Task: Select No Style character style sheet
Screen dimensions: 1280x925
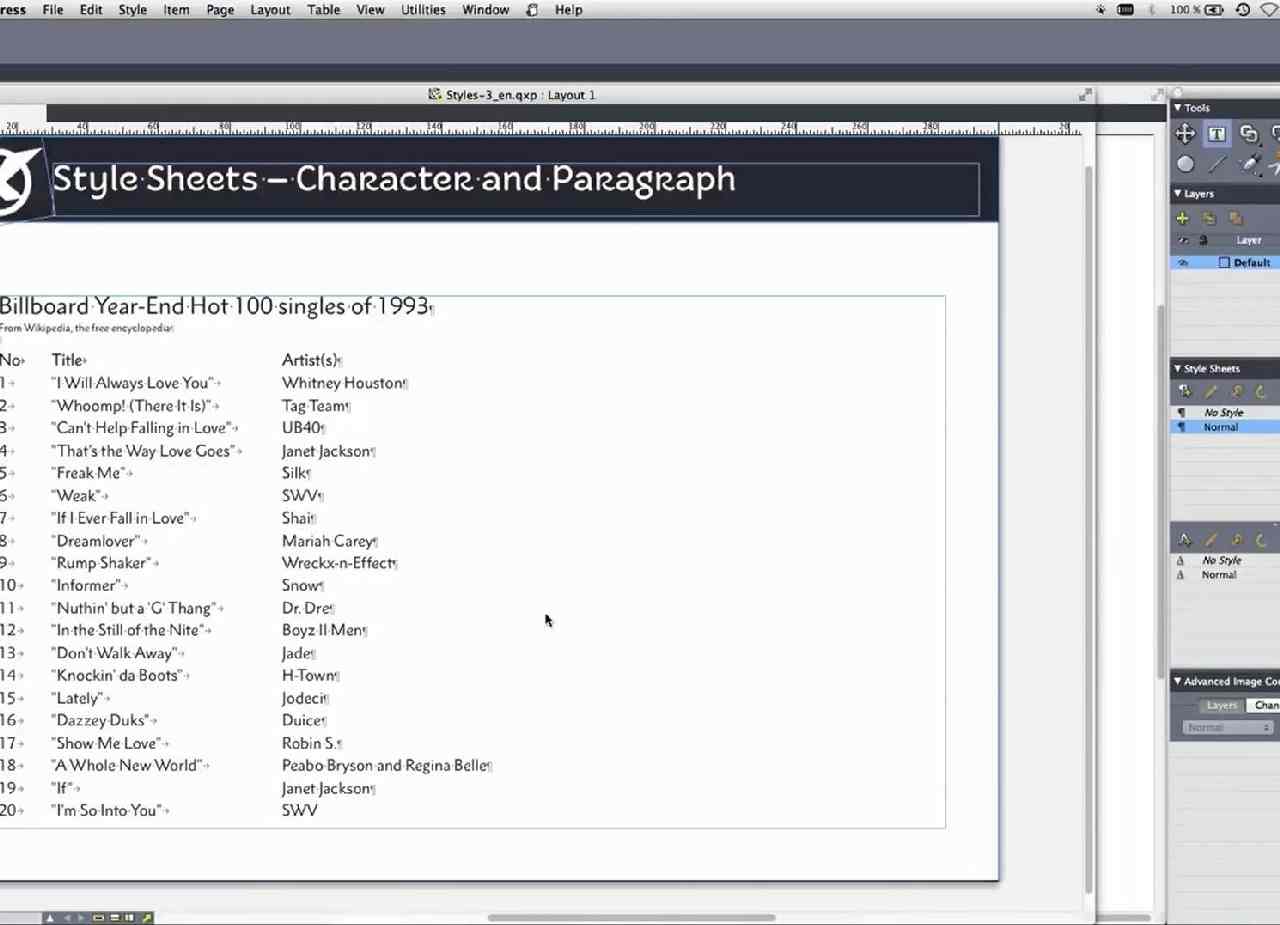Action: tap(1226, 561)
